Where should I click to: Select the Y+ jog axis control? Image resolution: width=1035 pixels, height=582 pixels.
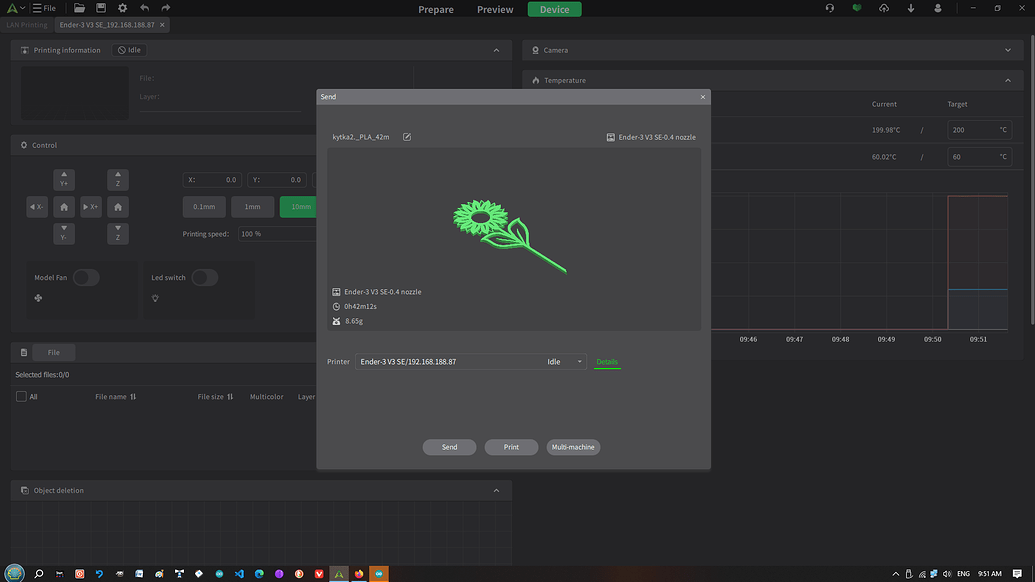pyautogui.click(x=64, y=180)
